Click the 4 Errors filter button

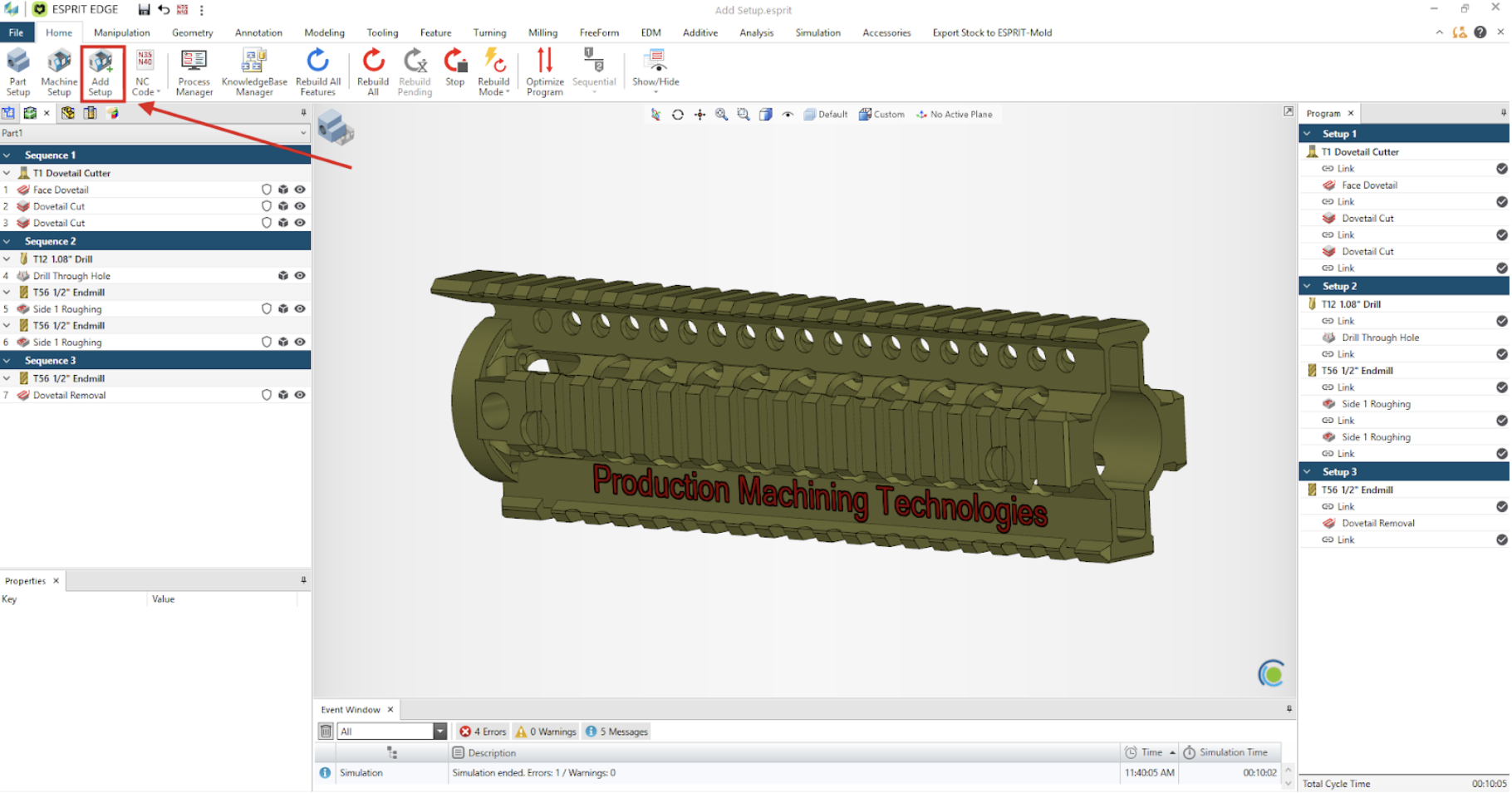pos(484,731)
